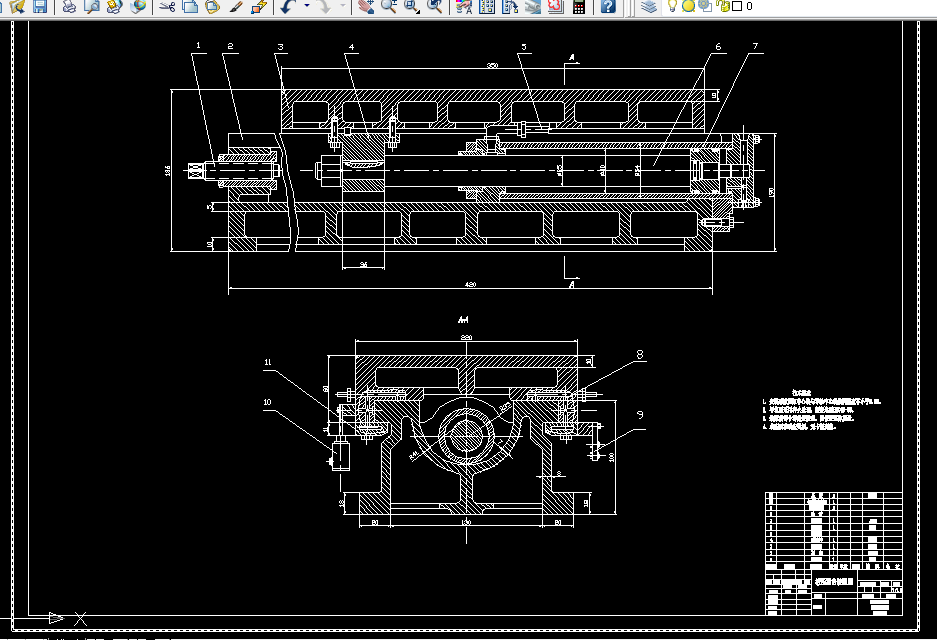
Task: Paste from clipboard
Action: (x=212, y=7)
